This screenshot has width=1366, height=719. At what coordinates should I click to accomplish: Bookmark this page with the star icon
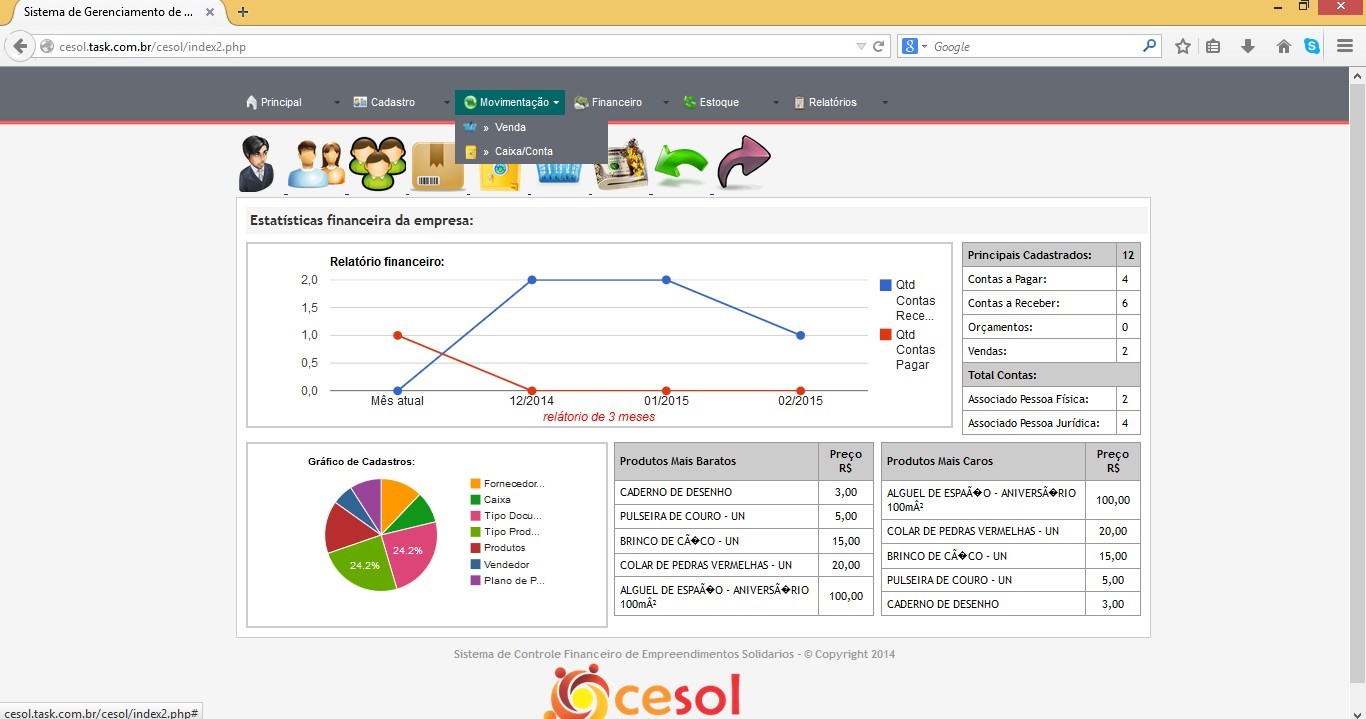click(1183, 46)
